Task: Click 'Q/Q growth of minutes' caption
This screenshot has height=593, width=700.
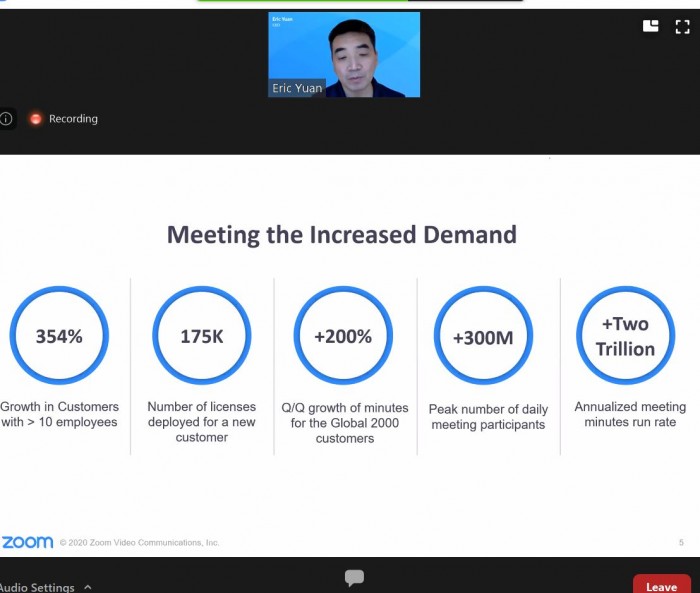Action: coord(345,423)
